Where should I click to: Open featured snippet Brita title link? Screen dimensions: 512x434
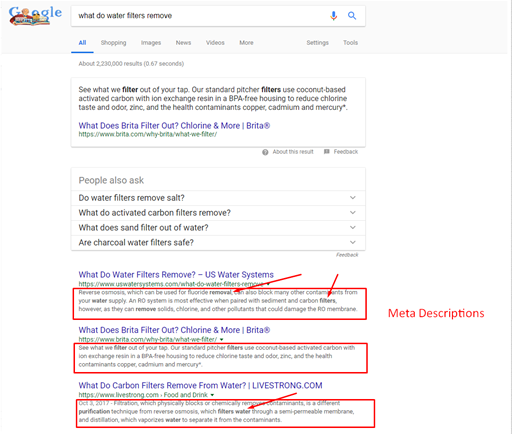174,126
